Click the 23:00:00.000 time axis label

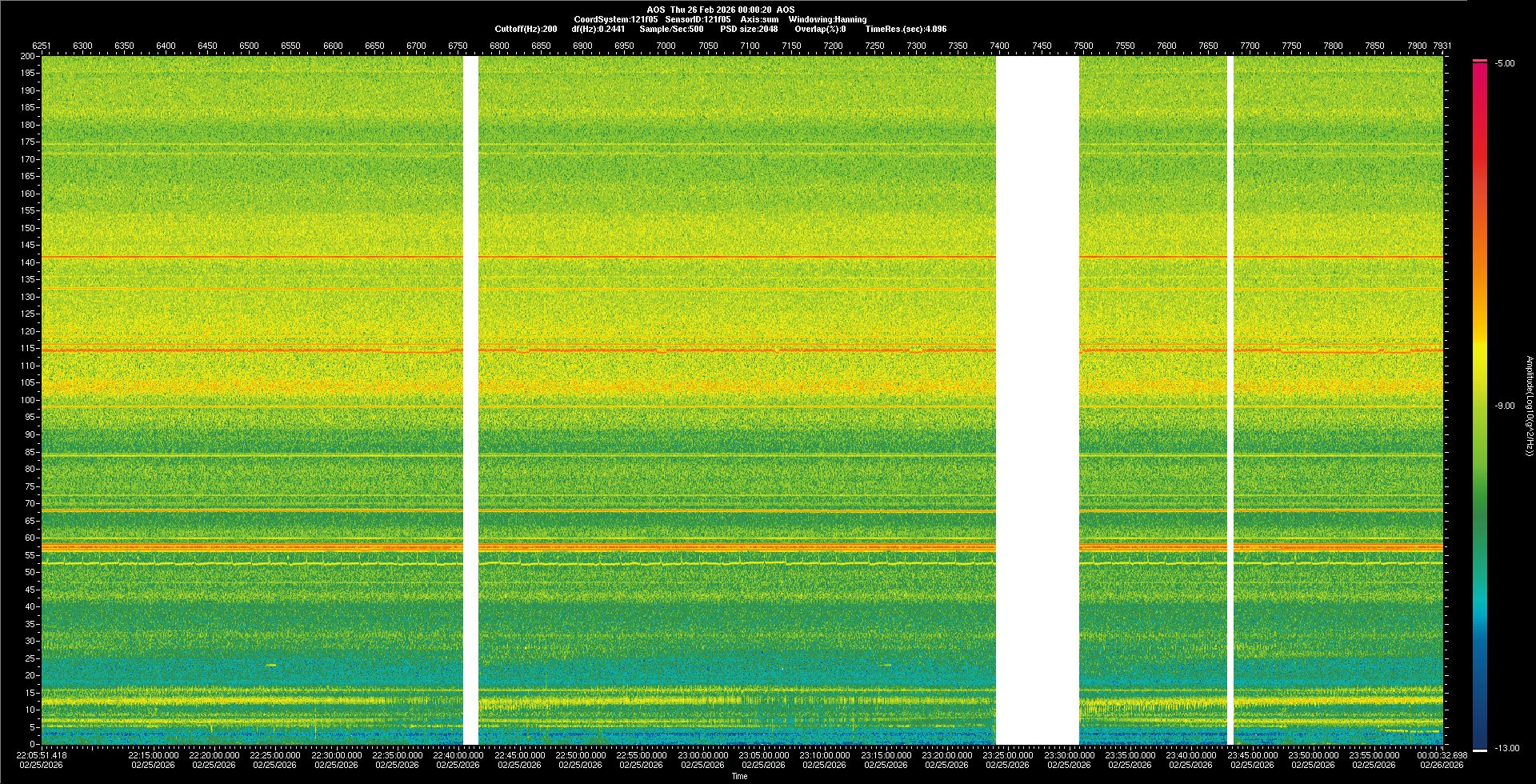click(x=703, y=755)
